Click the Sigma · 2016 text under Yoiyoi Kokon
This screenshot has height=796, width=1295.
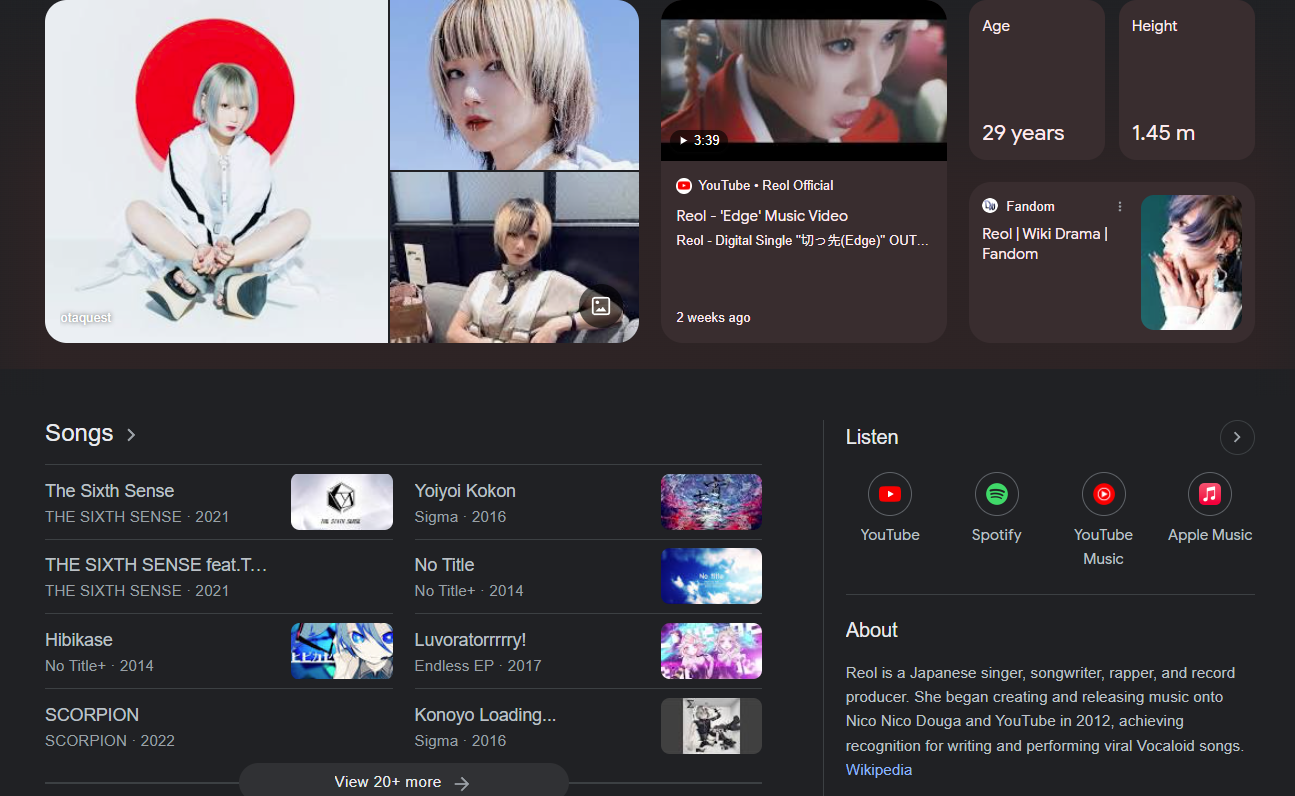[460, 517]
